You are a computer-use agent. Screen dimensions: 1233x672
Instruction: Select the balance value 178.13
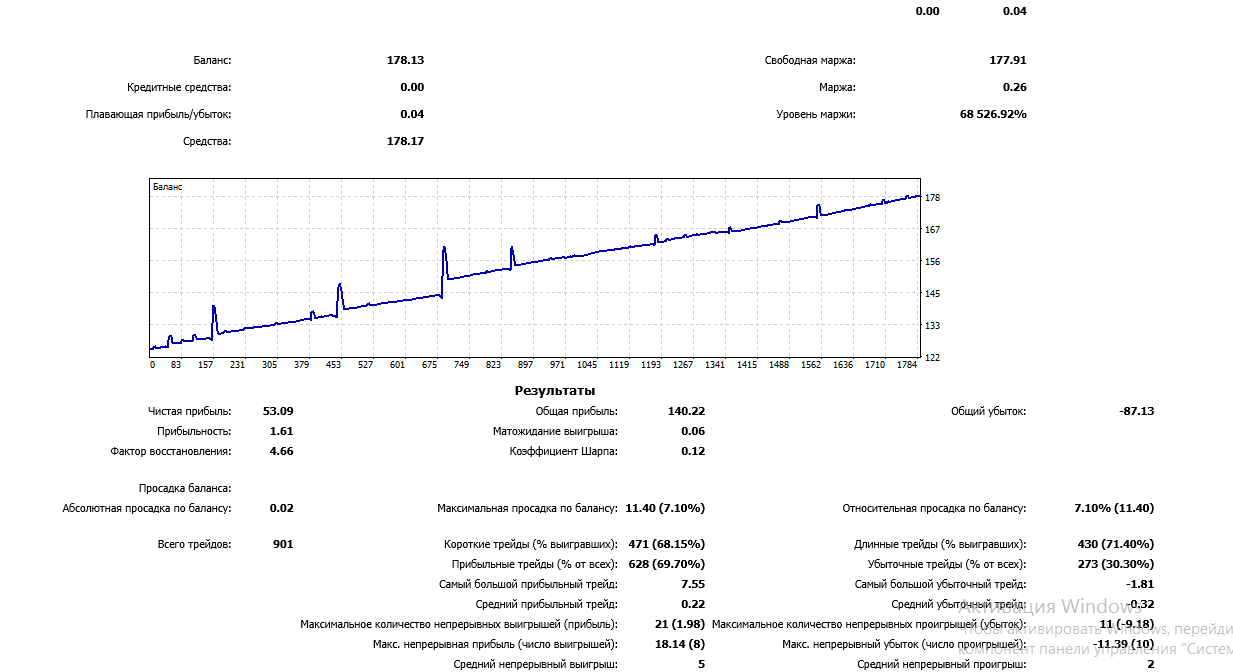click(x=405, y=60)
